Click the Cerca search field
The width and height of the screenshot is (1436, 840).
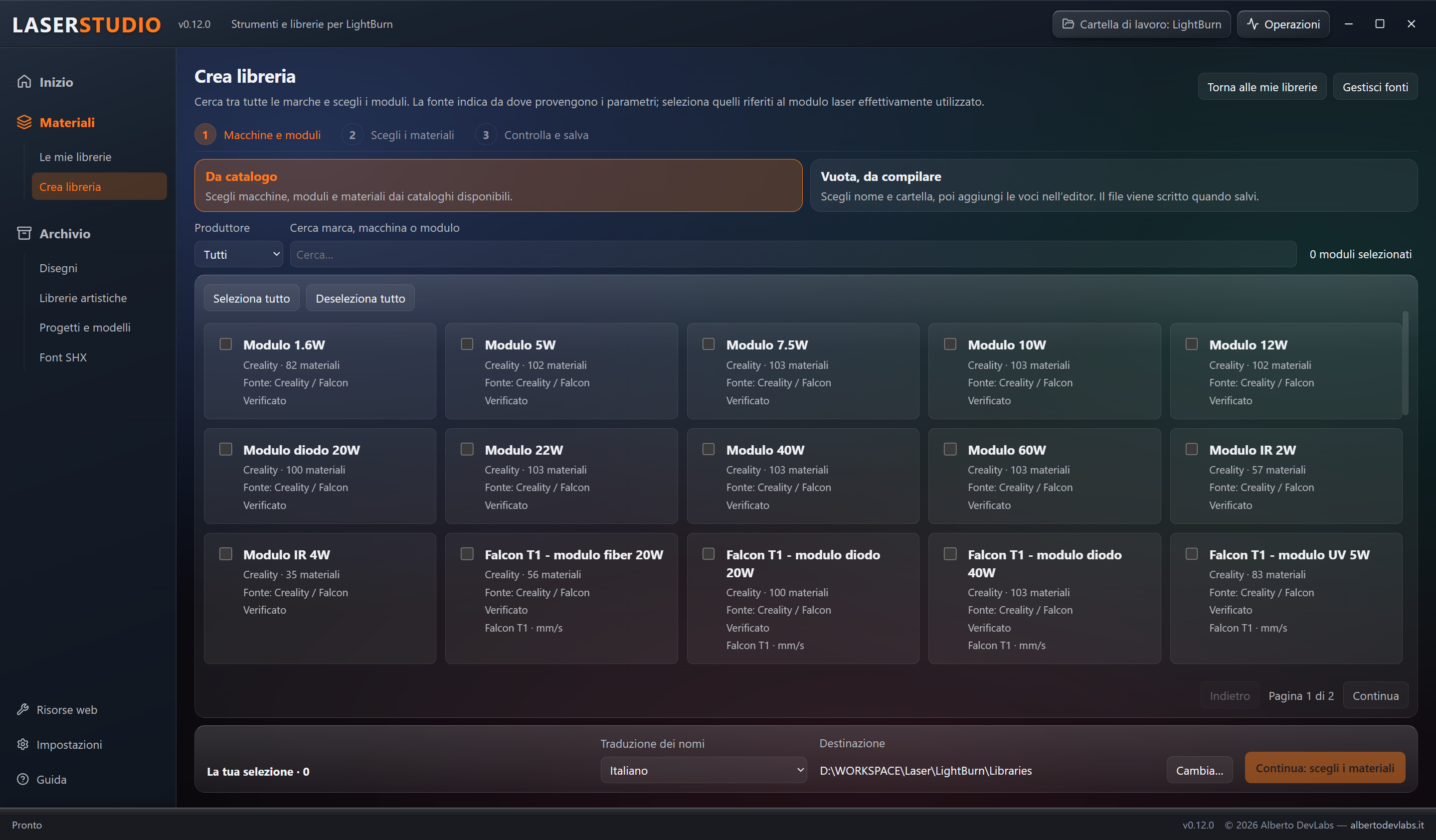793,254
